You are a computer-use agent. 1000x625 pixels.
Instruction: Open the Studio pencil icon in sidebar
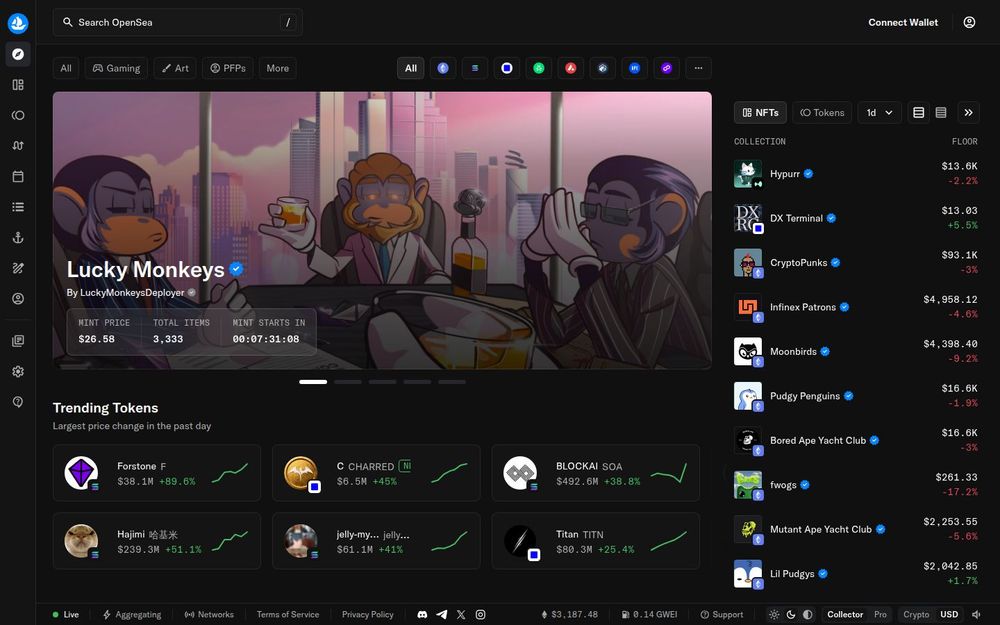point(18,268)
